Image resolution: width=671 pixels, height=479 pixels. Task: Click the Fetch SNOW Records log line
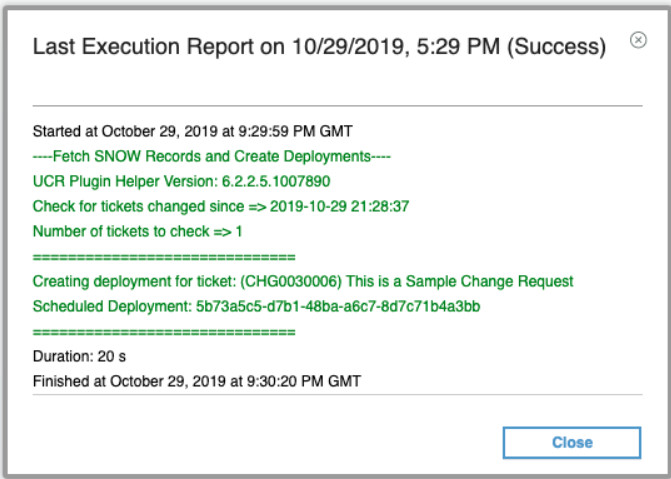[x=211, y=156]
